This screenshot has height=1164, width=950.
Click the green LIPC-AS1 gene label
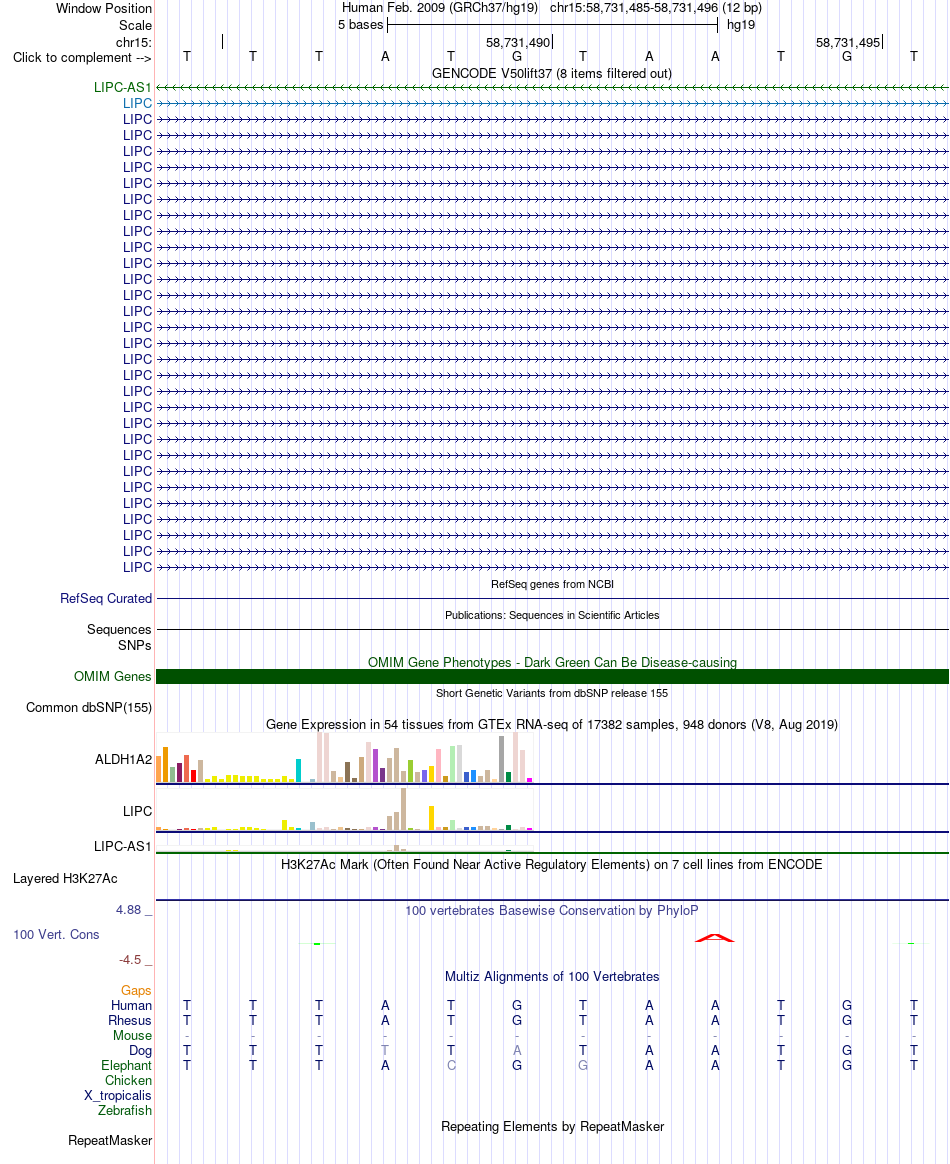click(x=122, y=88)
